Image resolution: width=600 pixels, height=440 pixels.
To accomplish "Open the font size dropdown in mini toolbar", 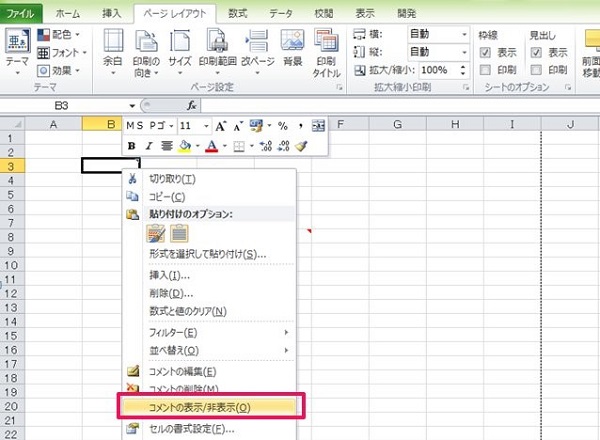I will pos(206,126).
